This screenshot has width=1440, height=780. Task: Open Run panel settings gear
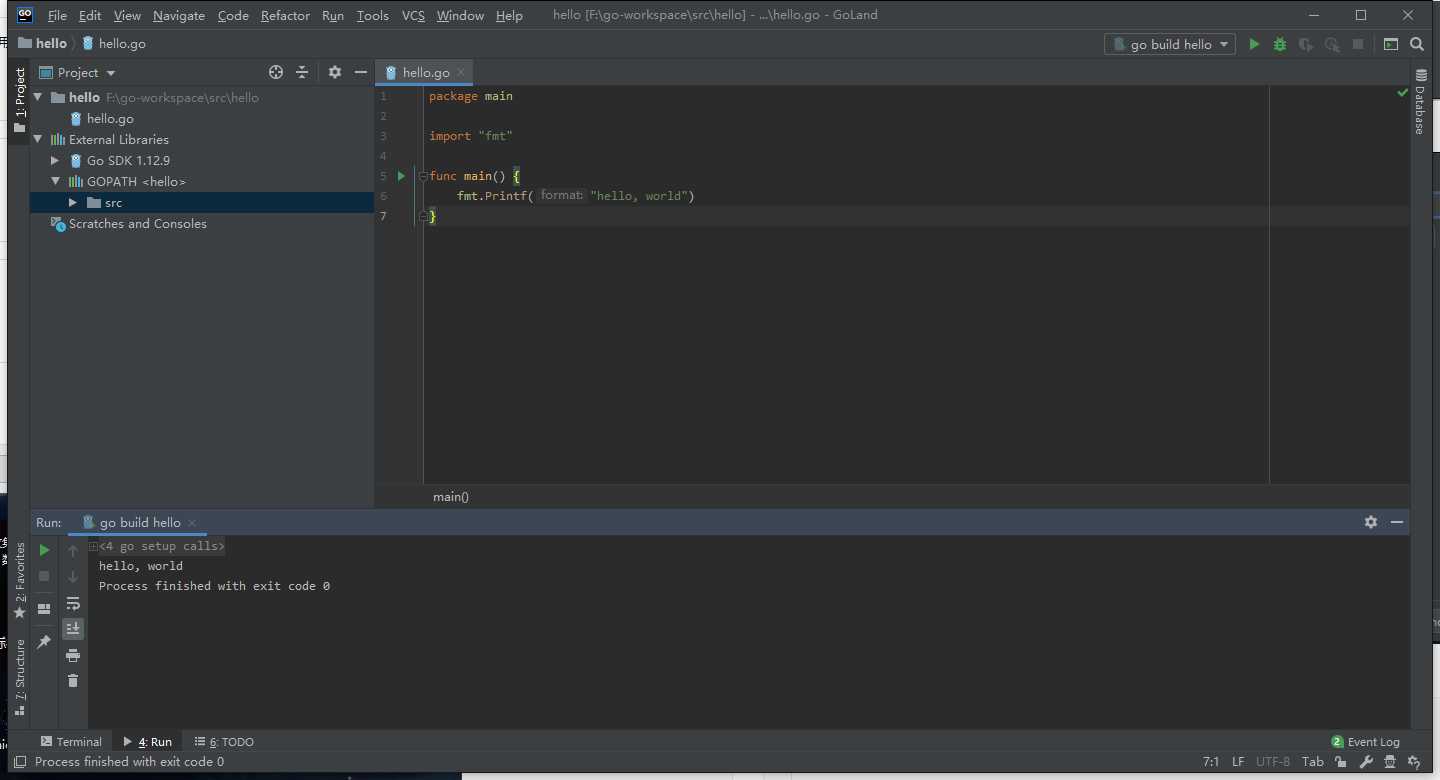pos(1371,522)
